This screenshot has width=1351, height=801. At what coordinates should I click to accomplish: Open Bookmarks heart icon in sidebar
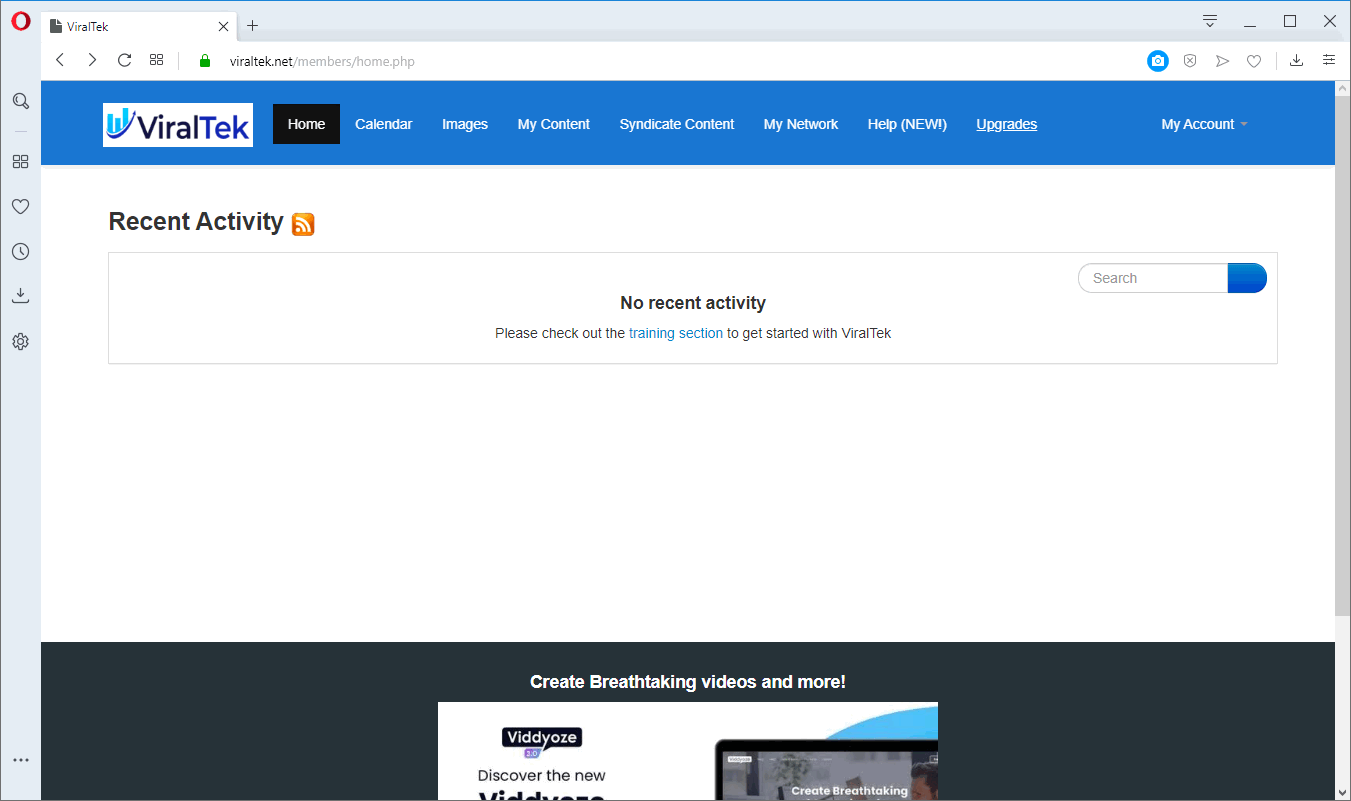coord(20,206)
